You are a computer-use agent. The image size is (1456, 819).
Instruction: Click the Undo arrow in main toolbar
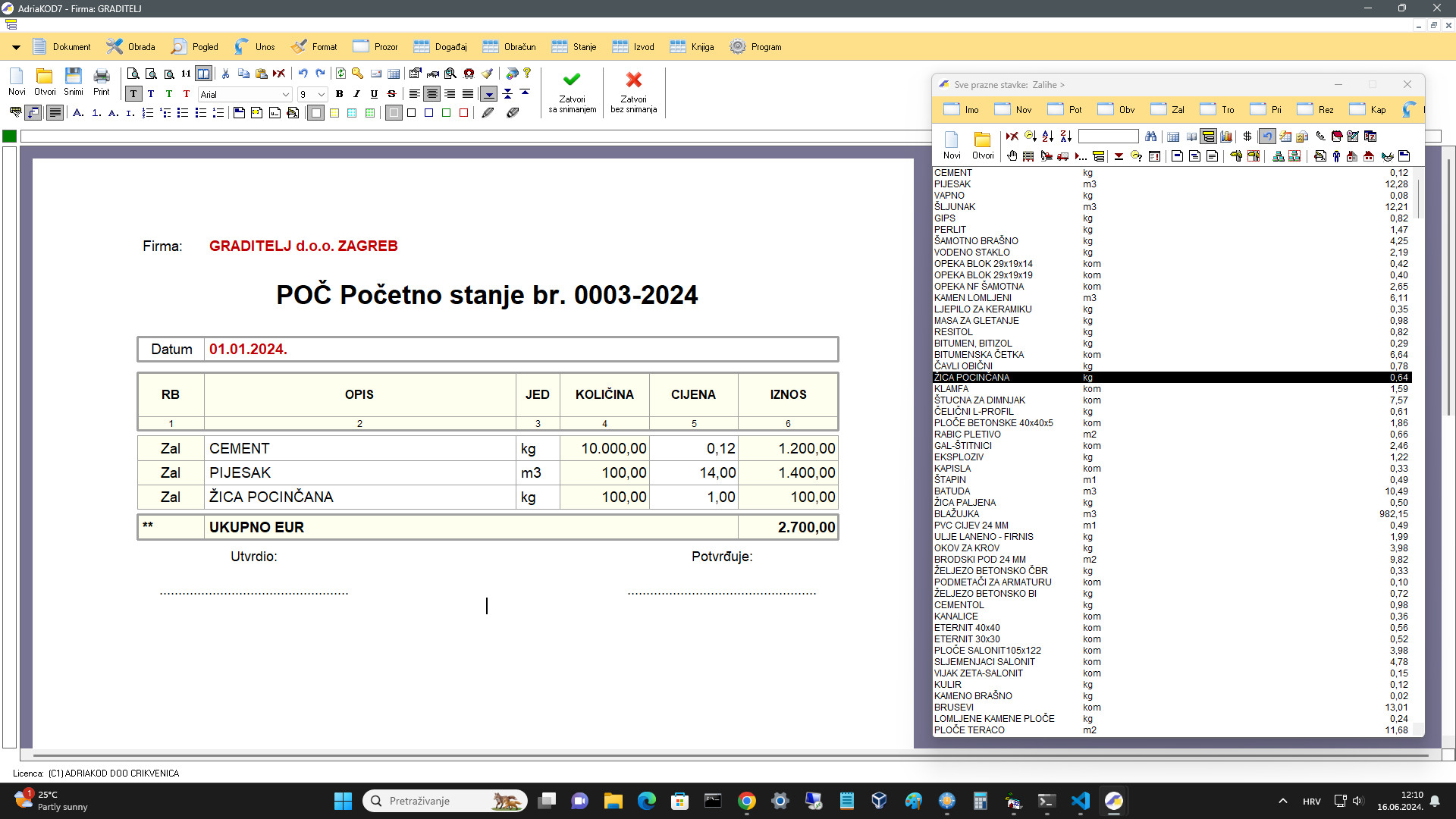pyautogui.click(x=303, y=74)
